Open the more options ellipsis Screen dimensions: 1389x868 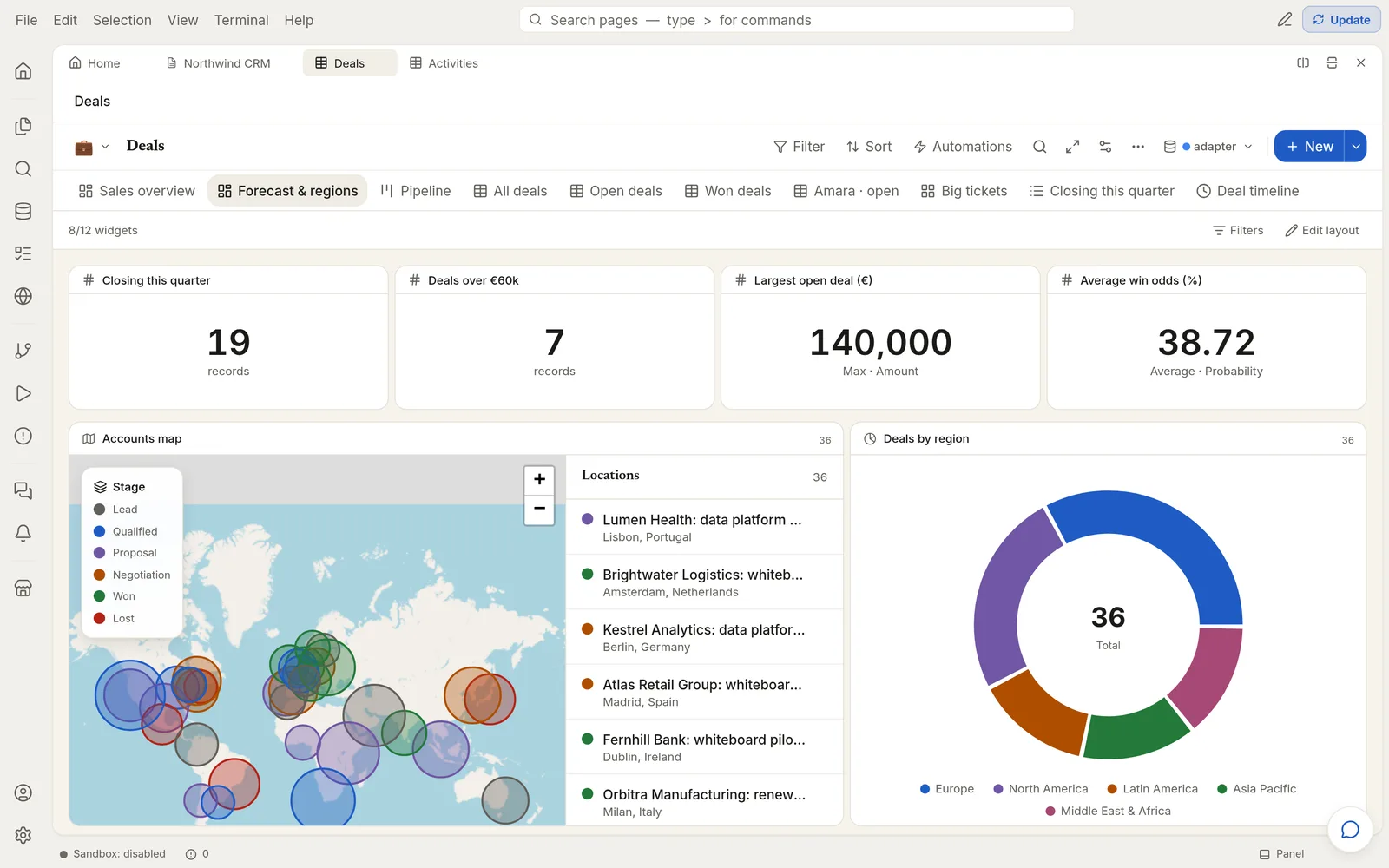[1138, 147]
